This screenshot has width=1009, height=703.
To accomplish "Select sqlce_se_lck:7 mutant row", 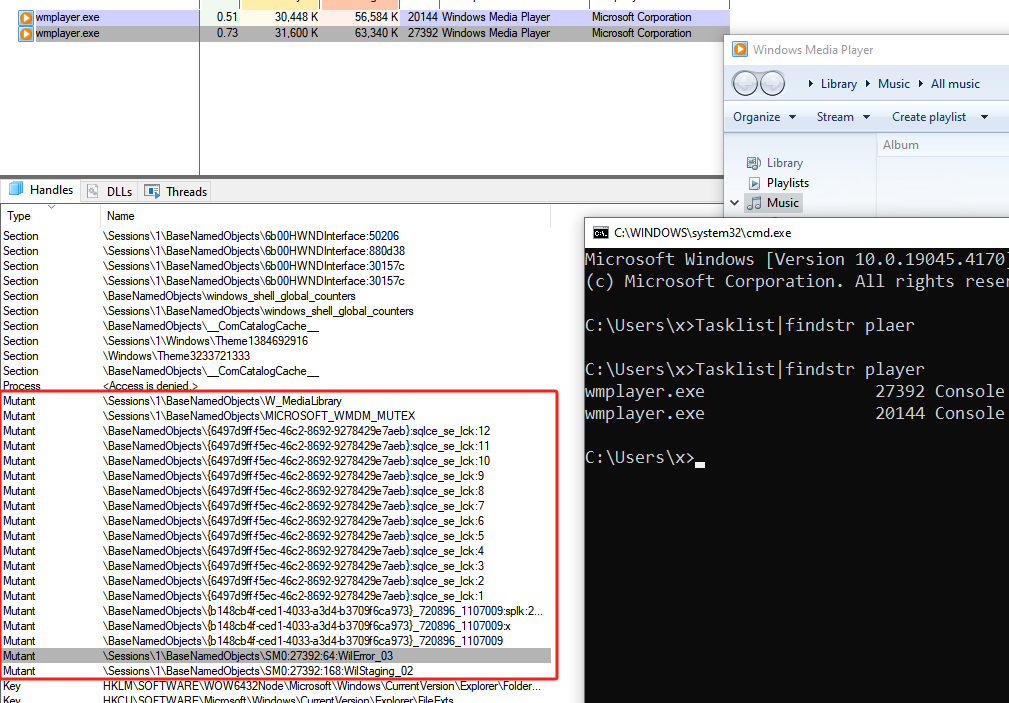I will click(277, 506).
